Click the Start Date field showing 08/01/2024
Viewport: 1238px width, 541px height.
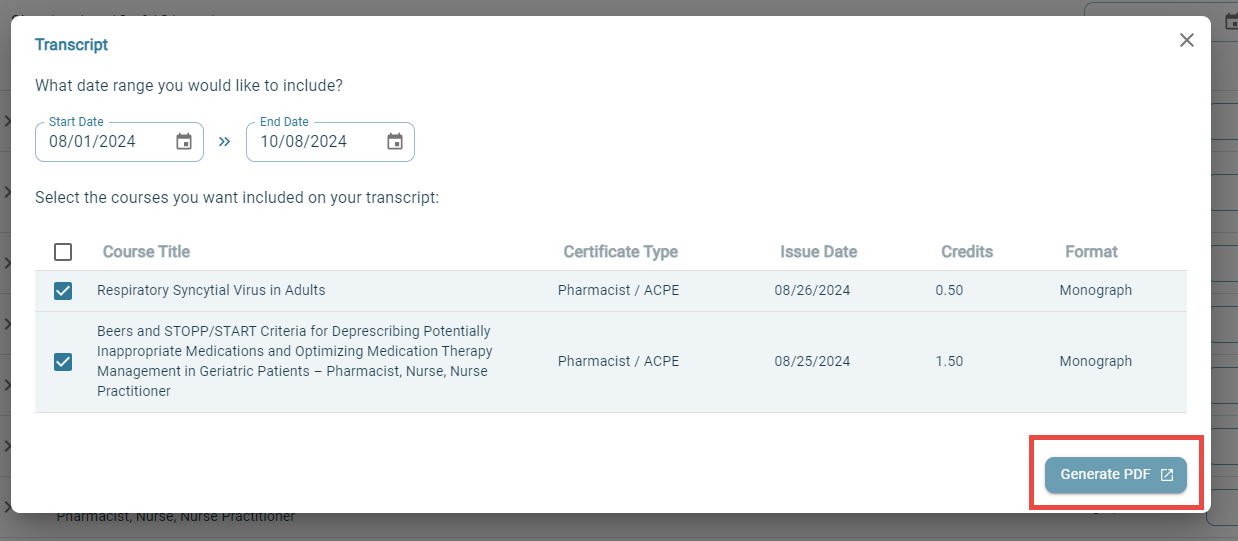point(119,142)
